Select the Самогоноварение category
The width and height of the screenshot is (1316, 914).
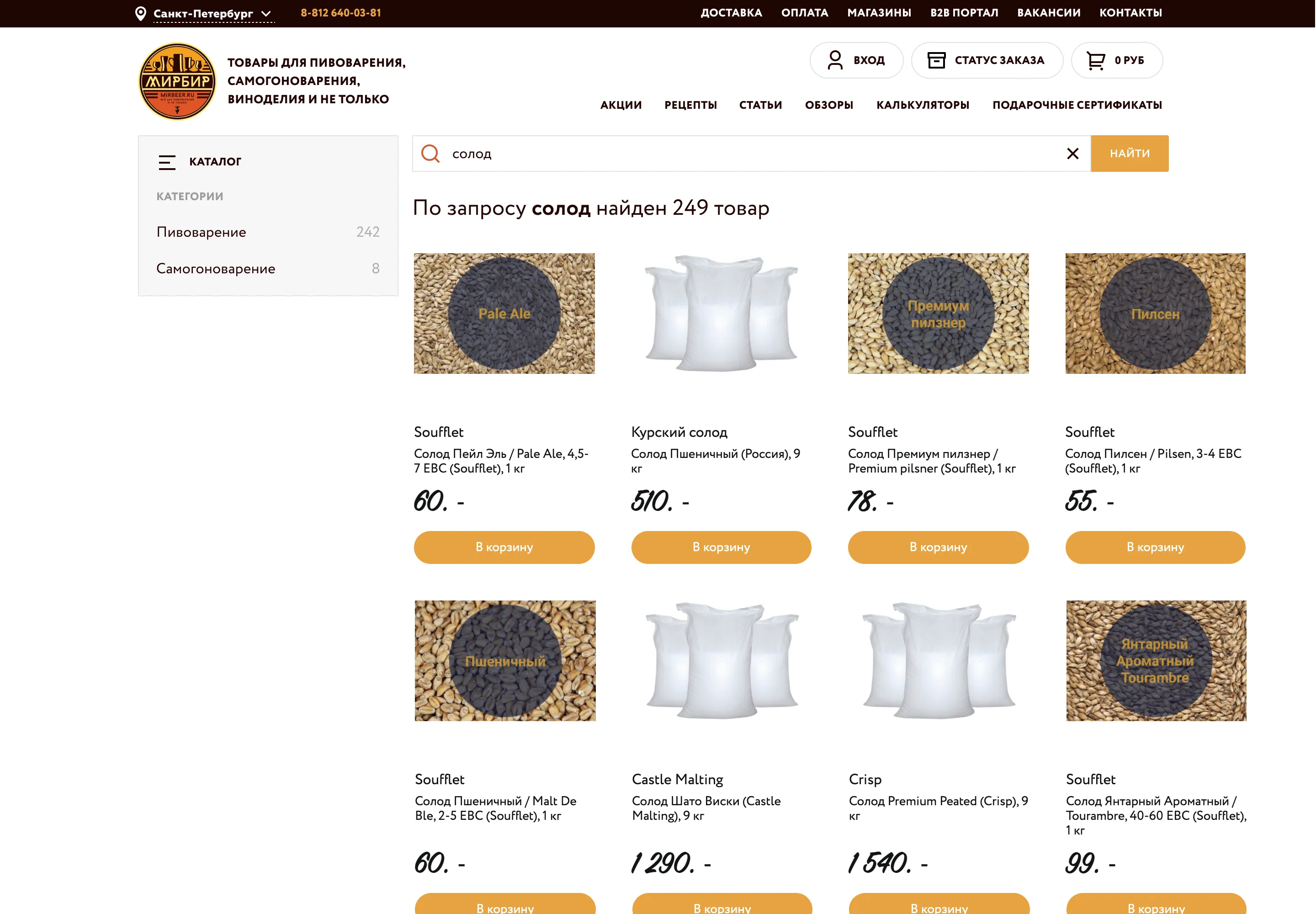216,268
